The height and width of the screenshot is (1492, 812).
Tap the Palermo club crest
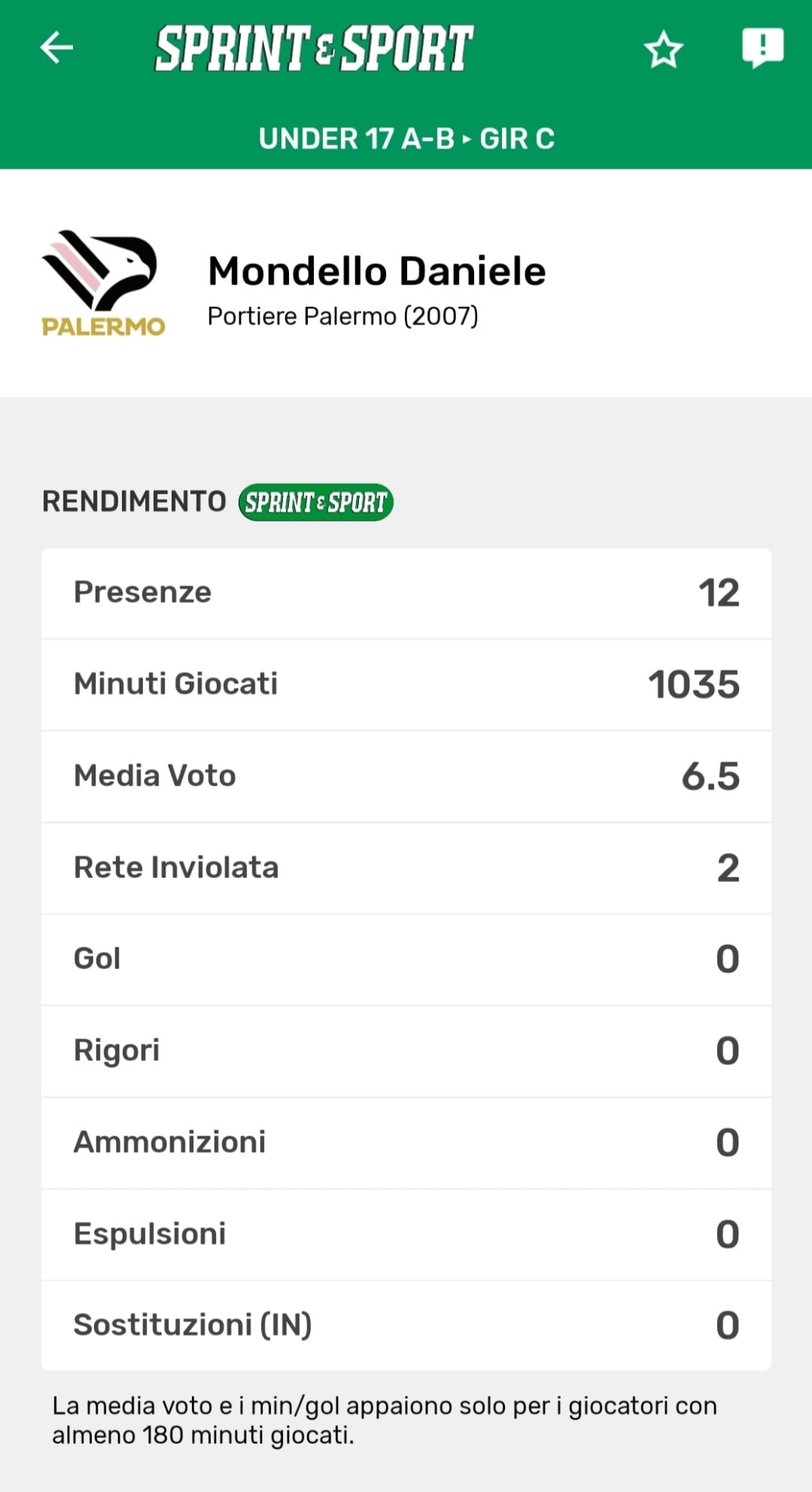[103, 283]
